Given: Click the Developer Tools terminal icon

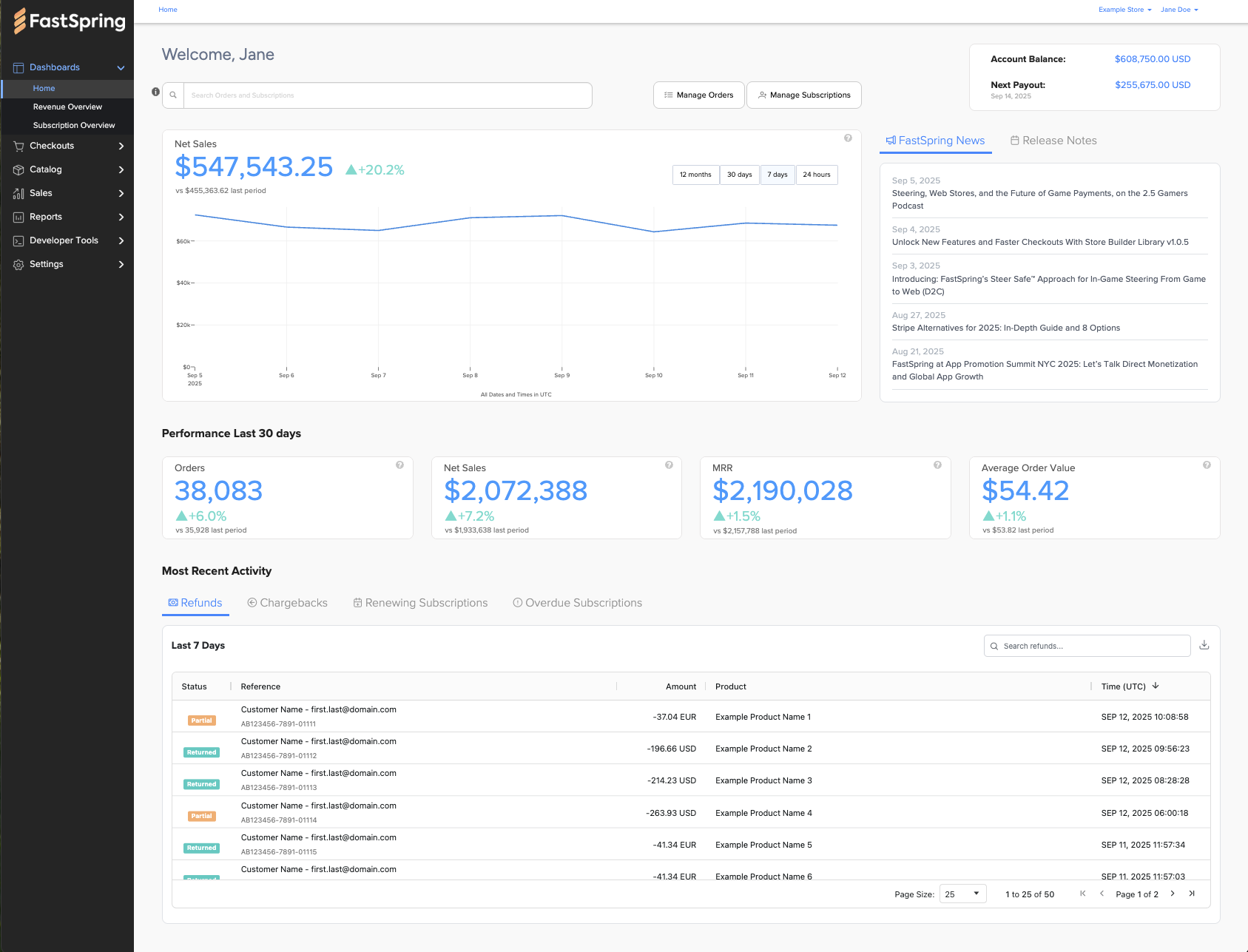Looking at the screenshot, I should coord(18,241).
